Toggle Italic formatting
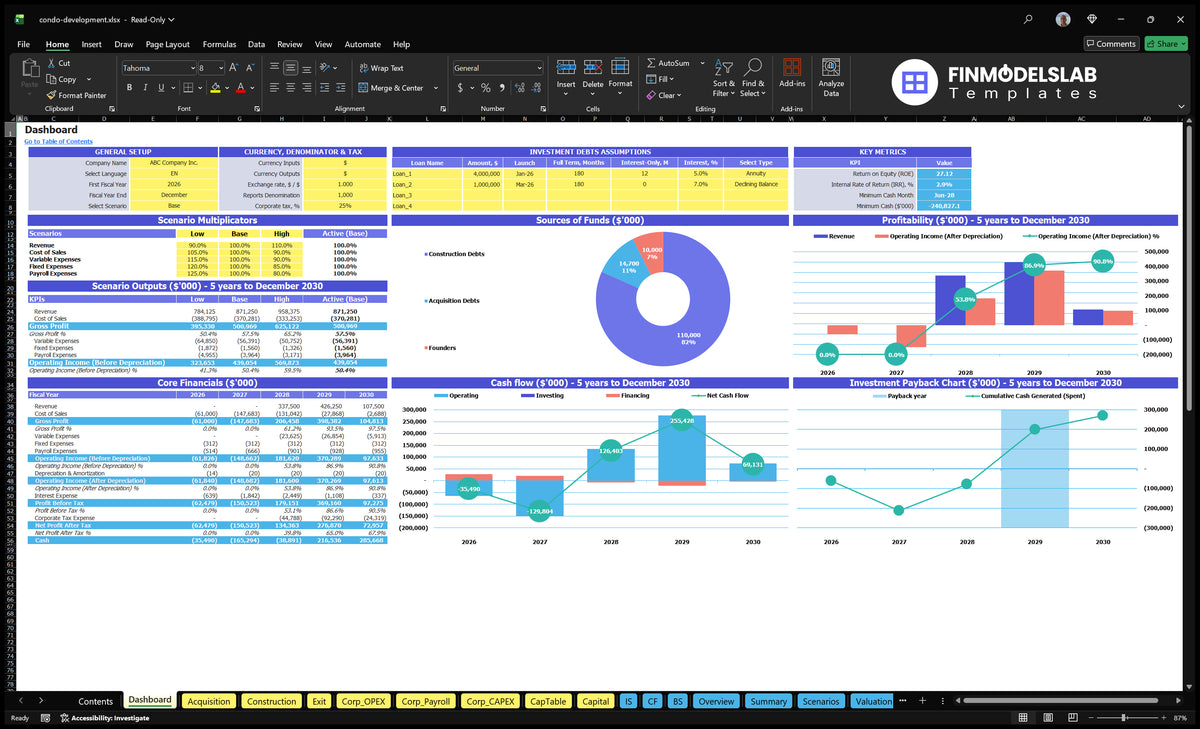The image size is (1200, 729). click(x=146, y=88)
